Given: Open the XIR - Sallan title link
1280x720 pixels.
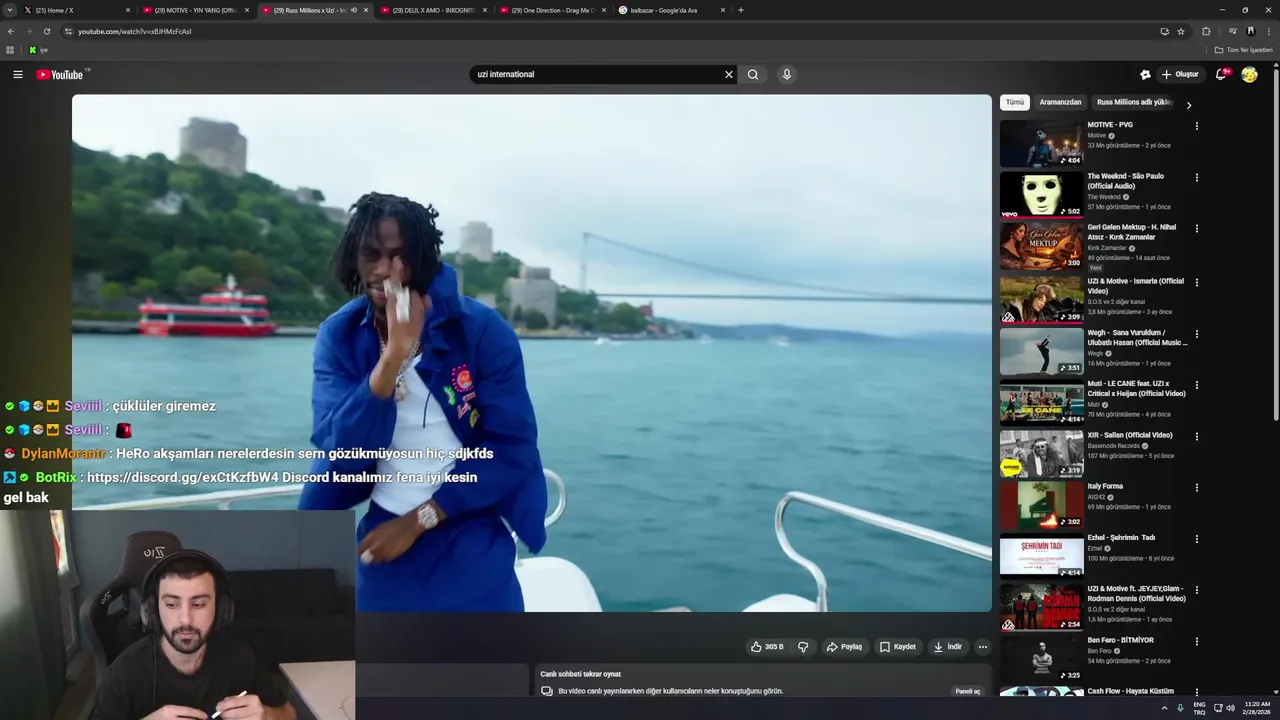Looking at the screenshot, I should (1130, 435).
